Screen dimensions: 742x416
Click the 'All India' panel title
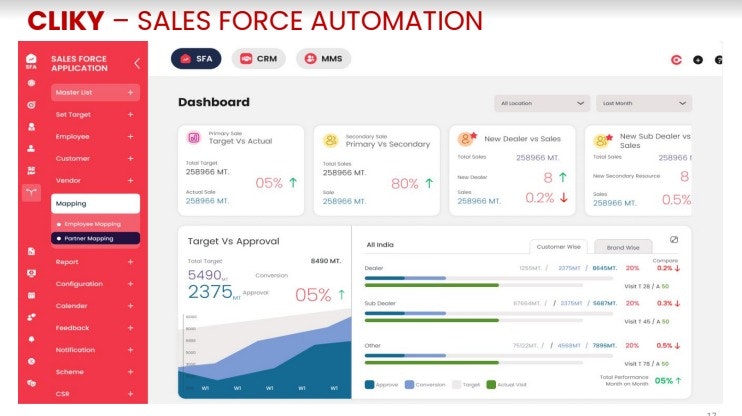(380, 245)
